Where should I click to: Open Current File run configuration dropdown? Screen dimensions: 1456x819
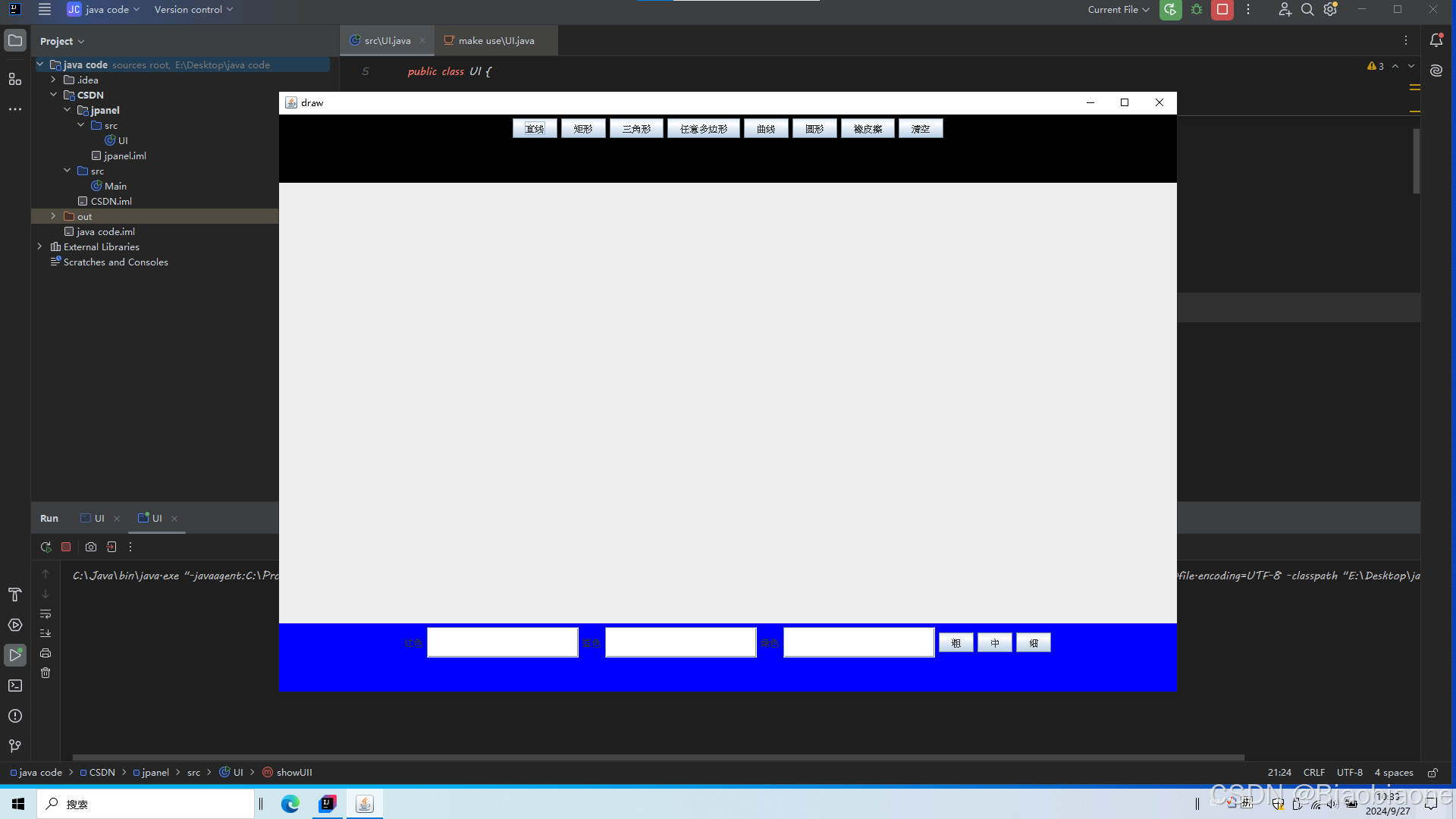(1118, 10)
